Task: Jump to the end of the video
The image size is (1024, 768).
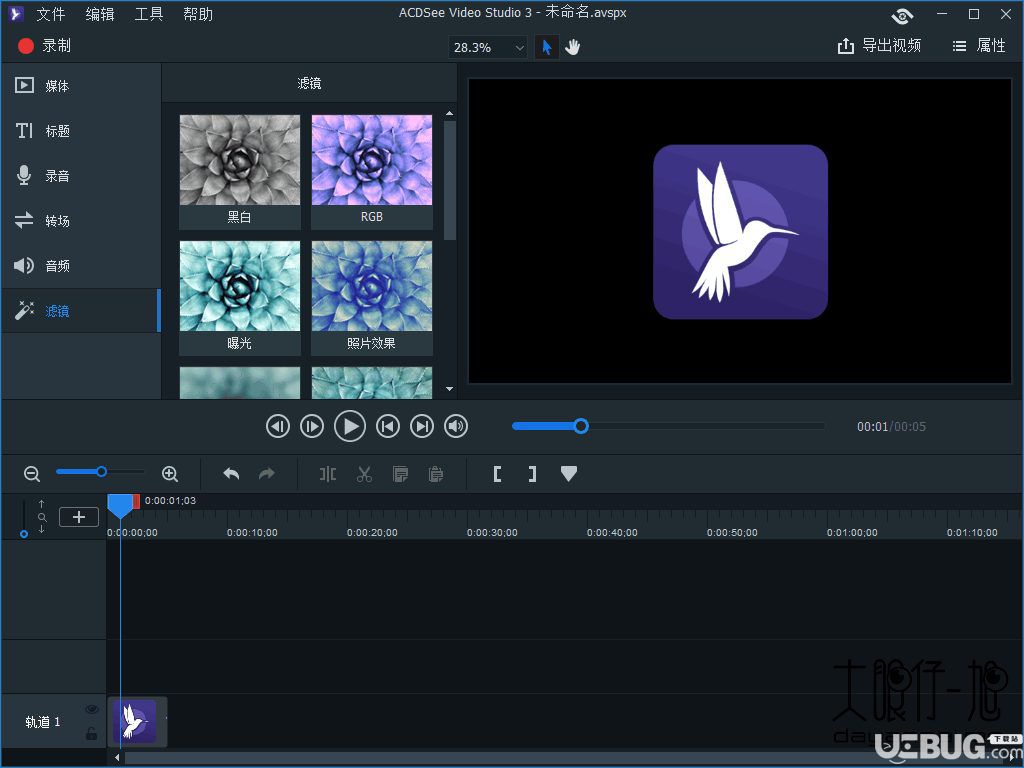Action: click(x=422, y=426)
